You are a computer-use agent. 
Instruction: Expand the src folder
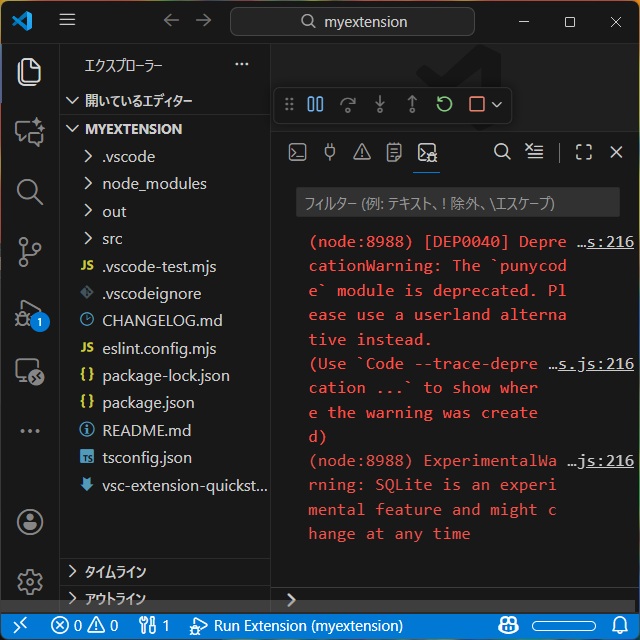pyautogui.click(x=111, y=239)
